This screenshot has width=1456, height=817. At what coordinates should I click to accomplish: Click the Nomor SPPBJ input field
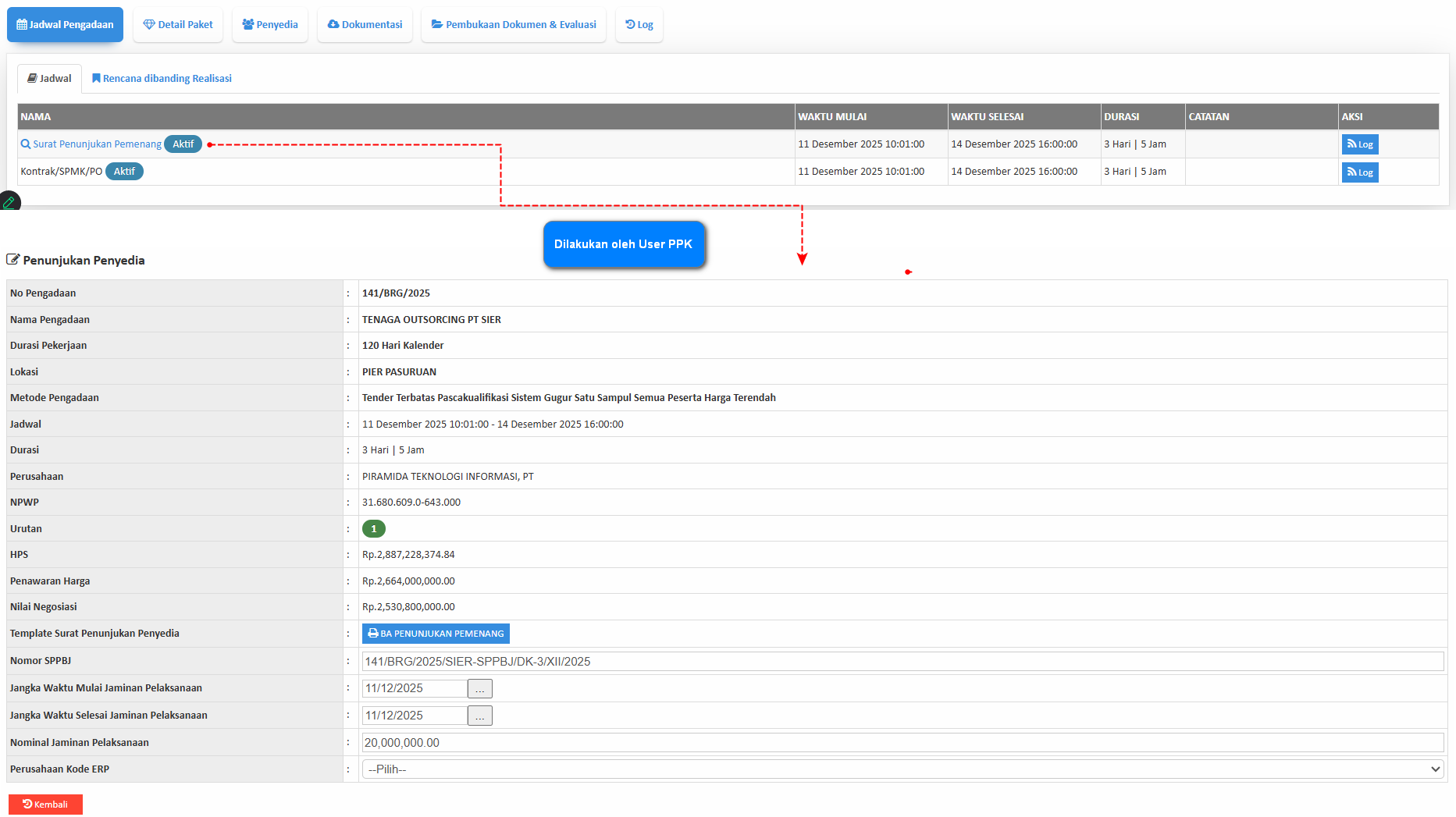(902, 662)
